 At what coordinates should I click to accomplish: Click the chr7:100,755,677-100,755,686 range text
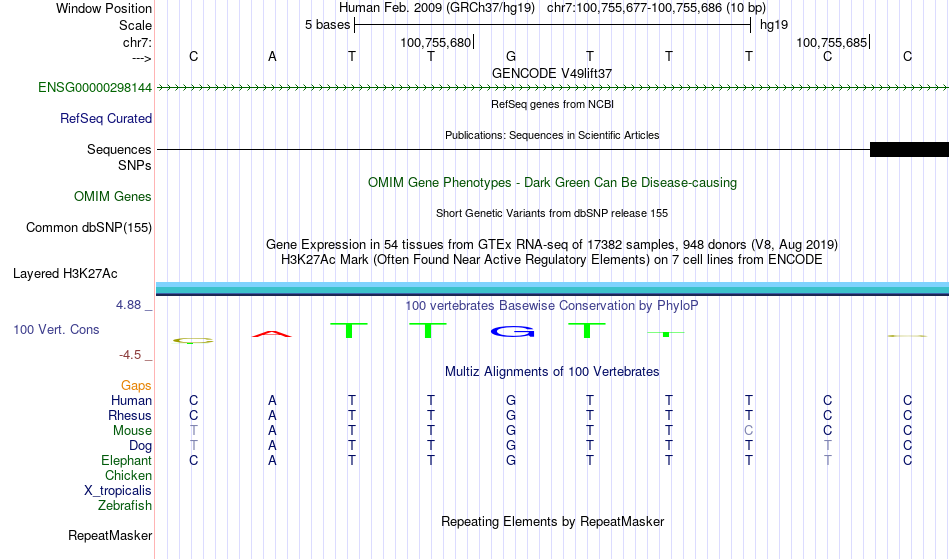pyautogui.click(x=656, y=8)
